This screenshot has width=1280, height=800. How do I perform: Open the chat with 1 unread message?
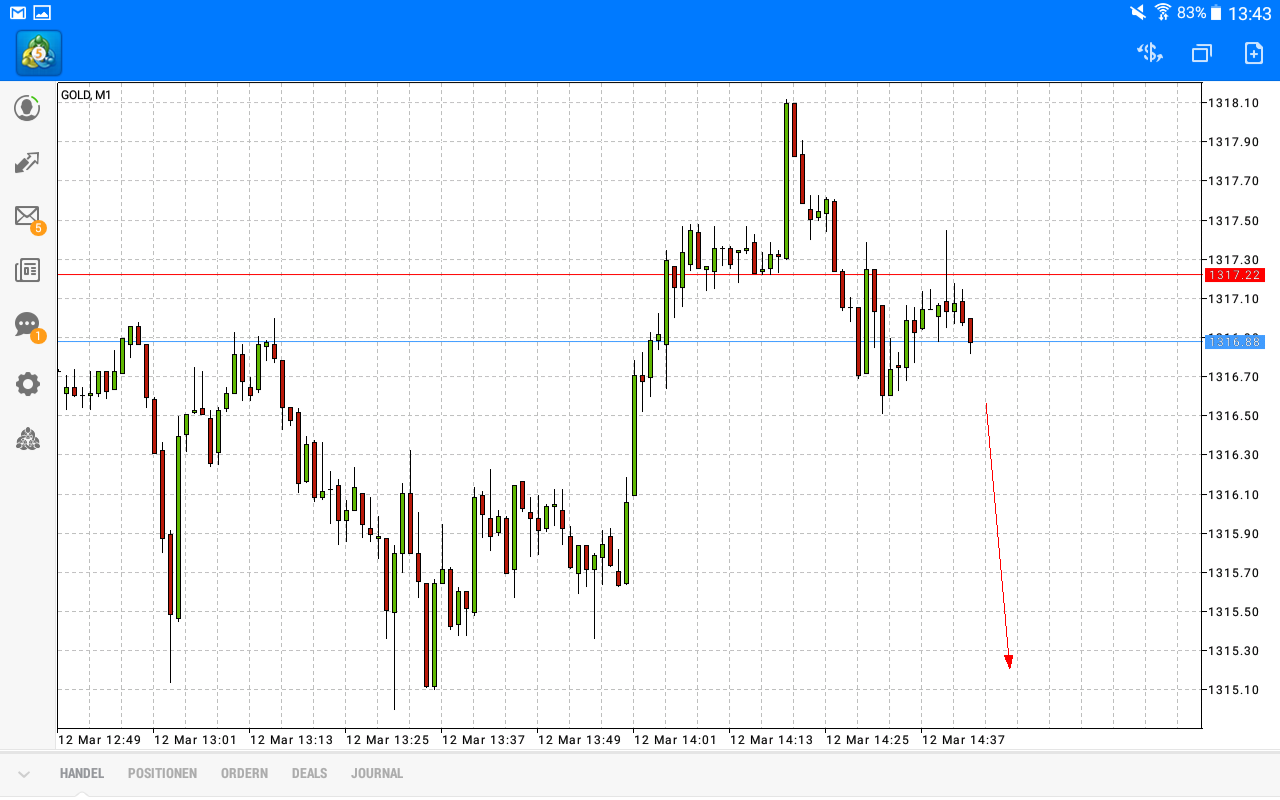pos(27,325)
